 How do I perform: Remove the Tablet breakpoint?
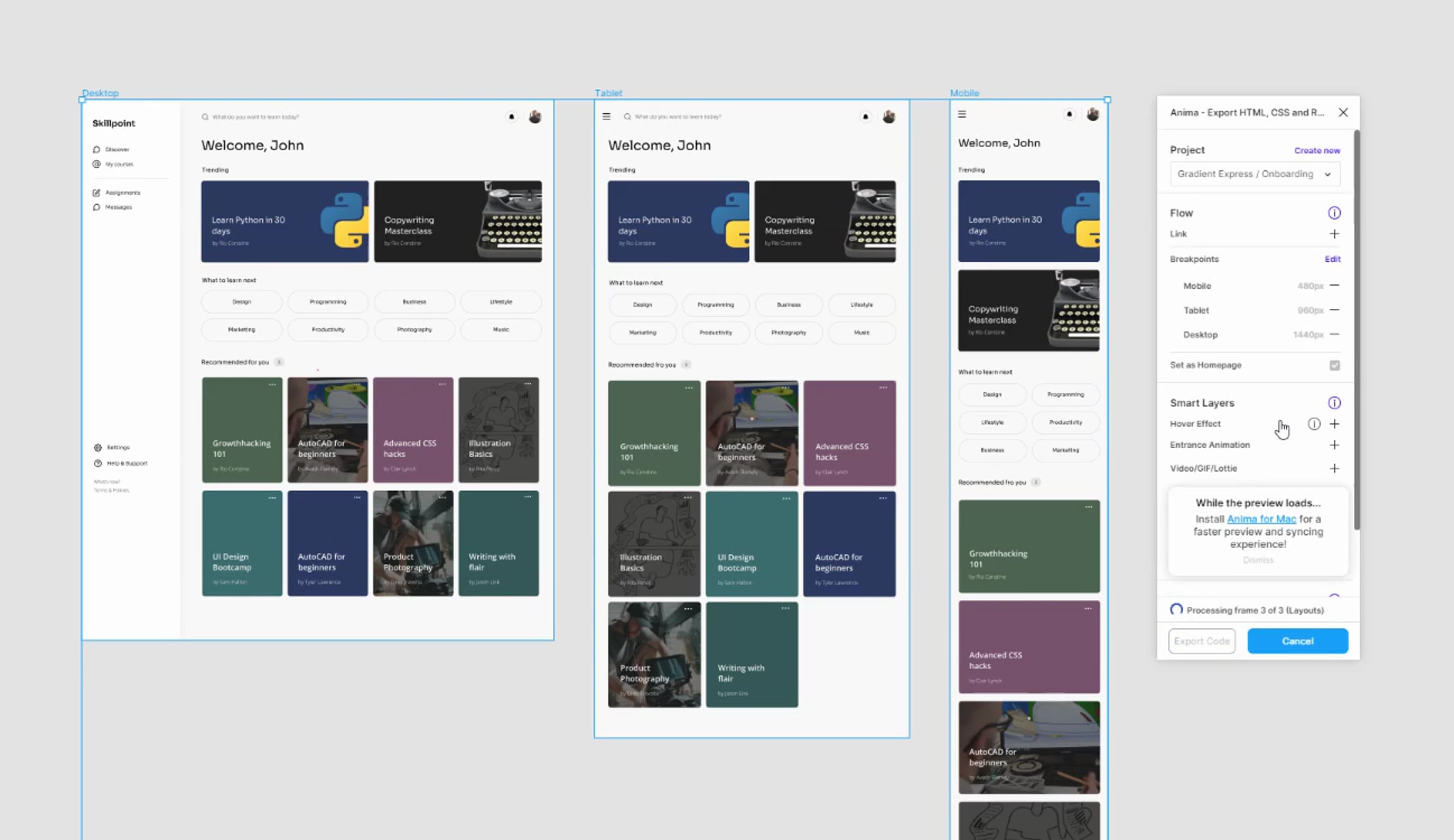pos(1334,310)
